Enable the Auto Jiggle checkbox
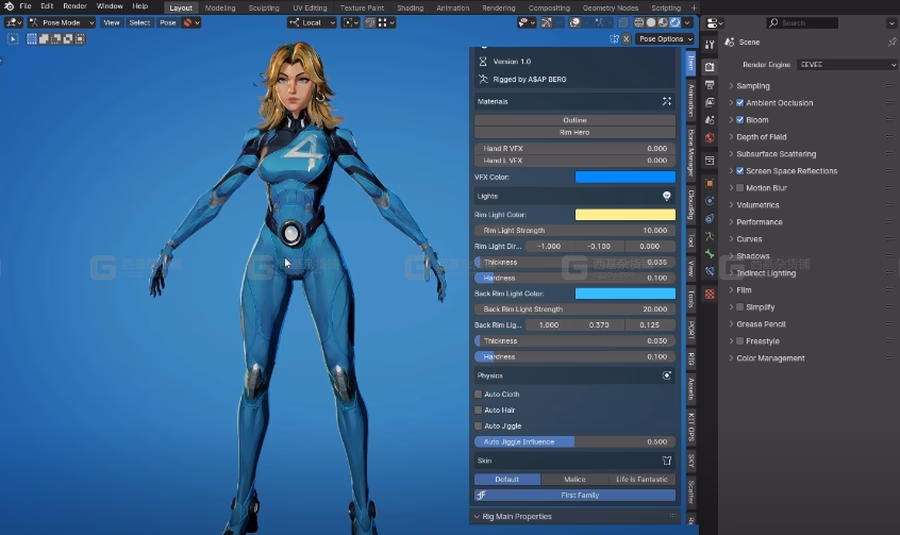The height and width of the screenshot is (535, 900). (x=478, y=426)
